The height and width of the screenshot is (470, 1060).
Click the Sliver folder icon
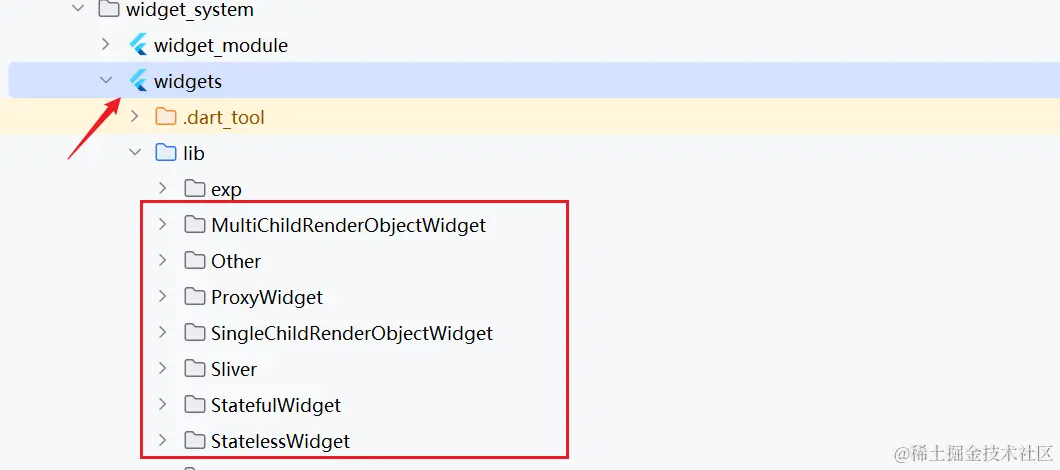[x=194, y=369]
